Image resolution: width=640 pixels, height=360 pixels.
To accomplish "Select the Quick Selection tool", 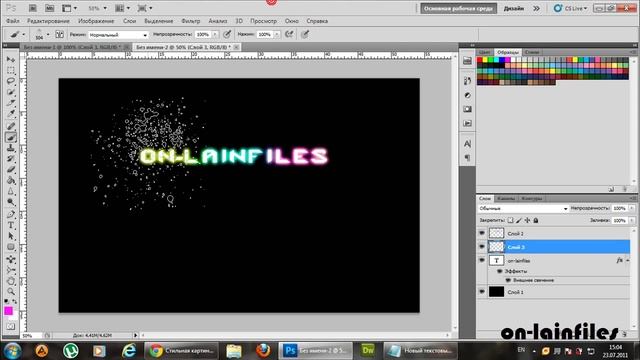I will click(11, 92).
